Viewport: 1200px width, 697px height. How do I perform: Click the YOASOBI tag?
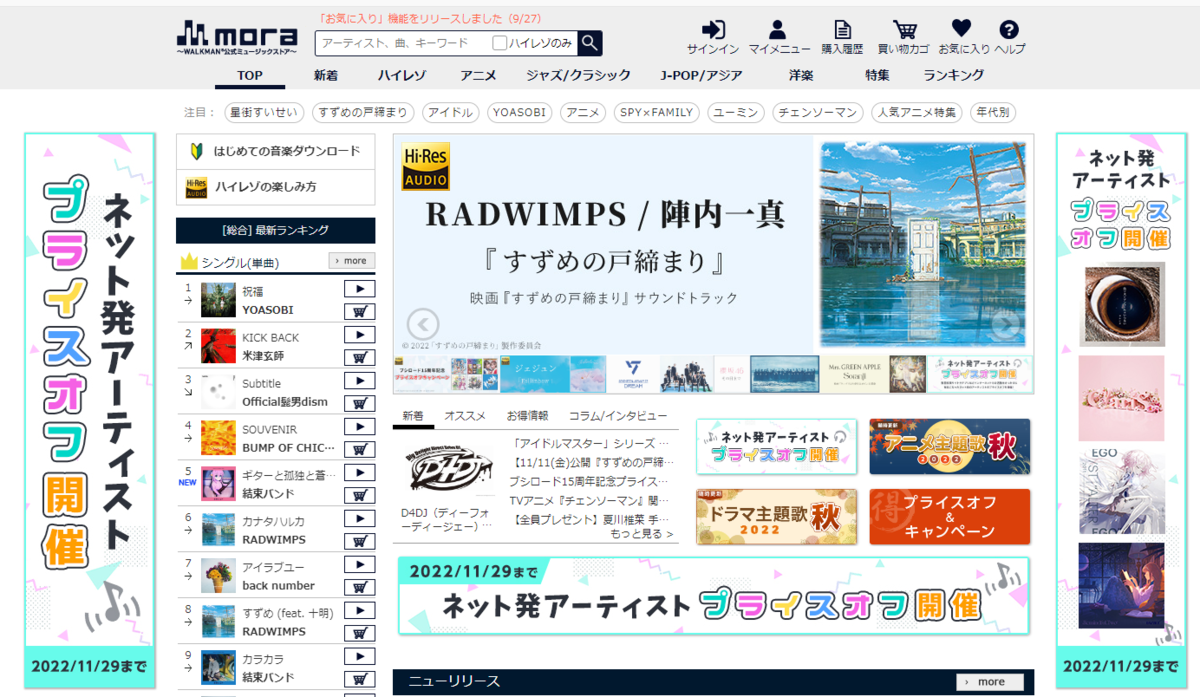520,112
